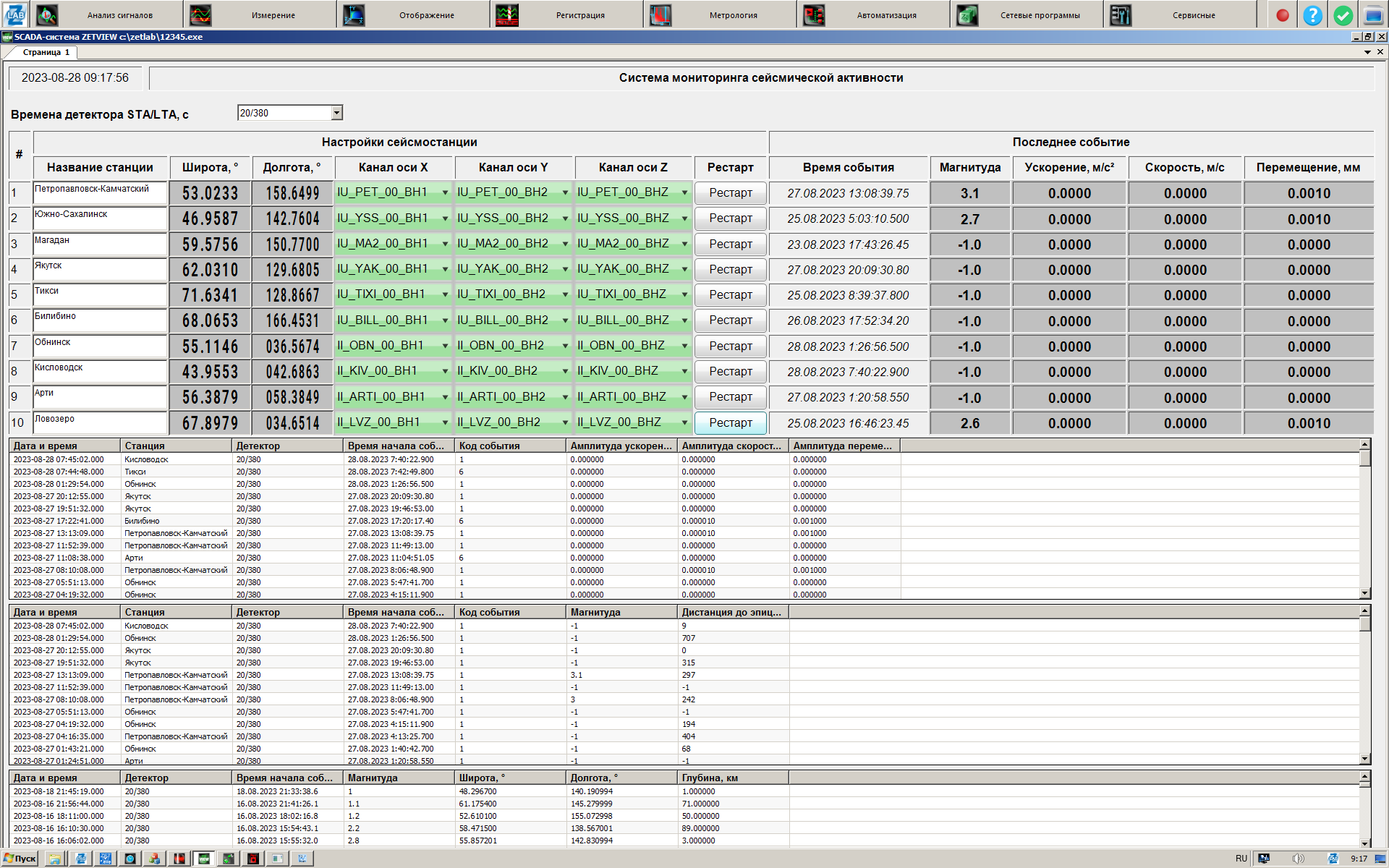The width and height of the screenshot is (1389, 868).
Task: Open the Пуск start menu
Action: tap(20, 859)
